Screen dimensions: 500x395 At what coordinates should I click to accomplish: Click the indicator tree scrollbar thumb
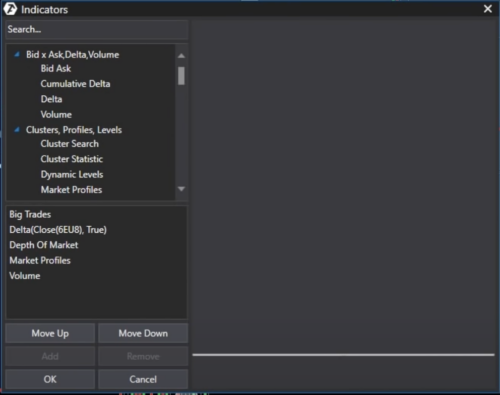tap(181, 76)
